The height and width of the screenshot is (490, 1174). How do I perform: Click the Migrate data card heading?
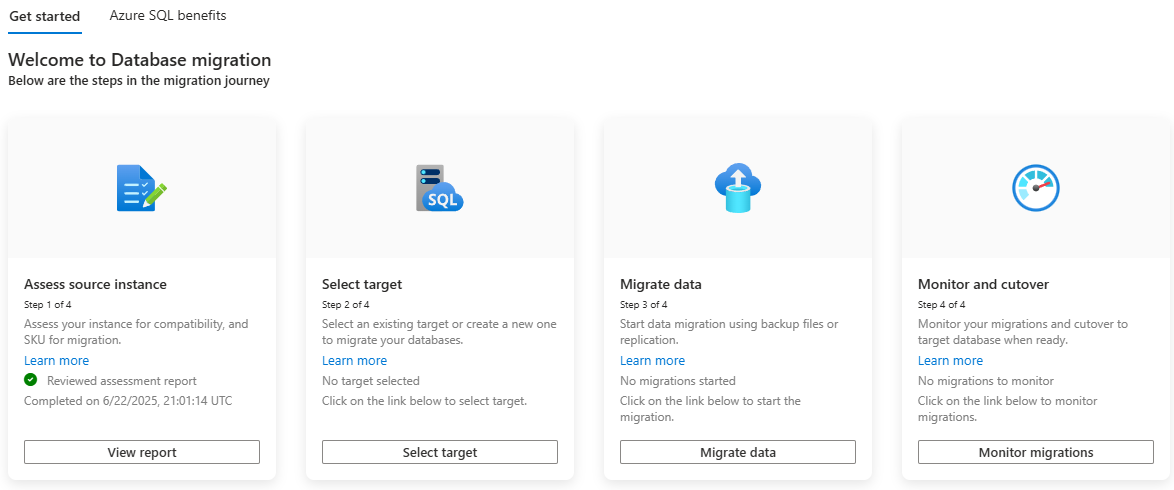(x=661, y=284)
